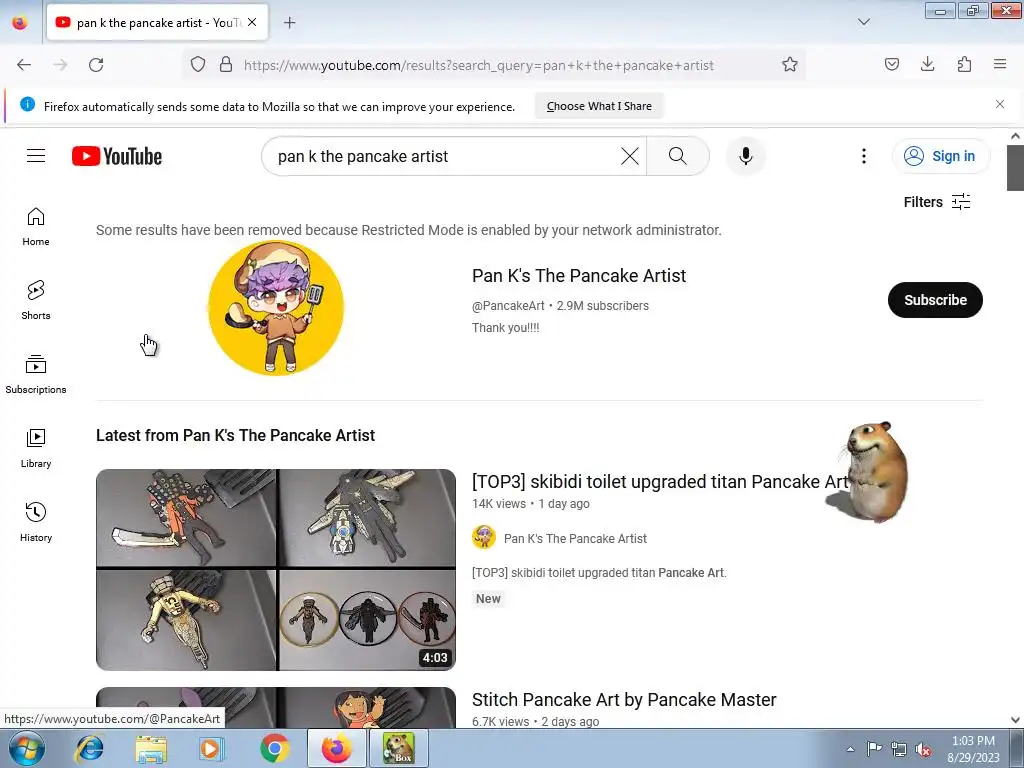Image resolution: width=1024 pixels, height=768 pixels.
Task: Click the @PancakeArt channel handle
Action: pos(508,306)
